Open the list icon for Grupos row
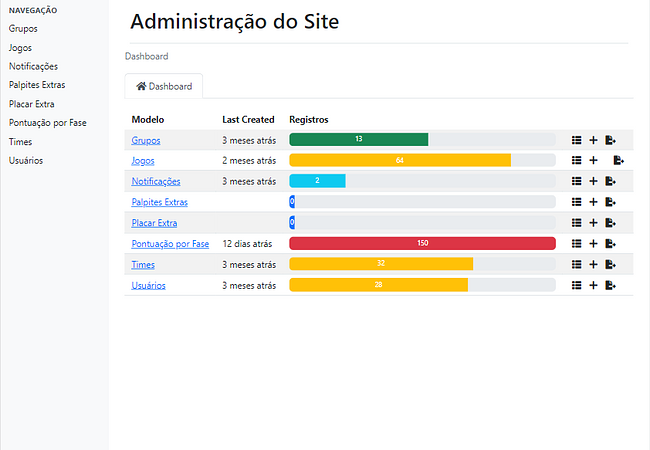Viewport: 650px width, 450px height. (576, 140)
